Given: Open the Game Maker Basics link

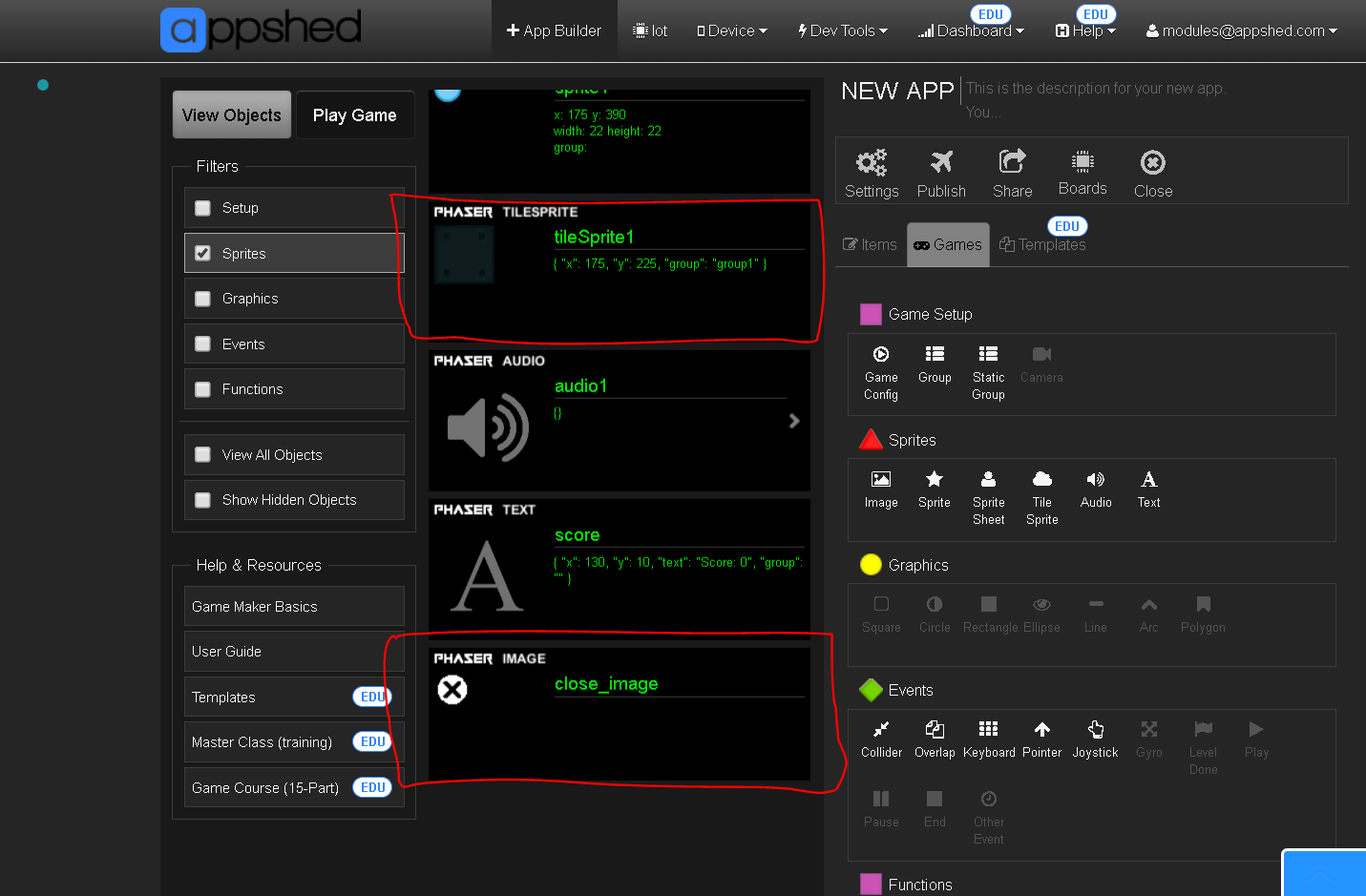Looking at the screenshot, I should pyautogui.click(x=294, y=606).
